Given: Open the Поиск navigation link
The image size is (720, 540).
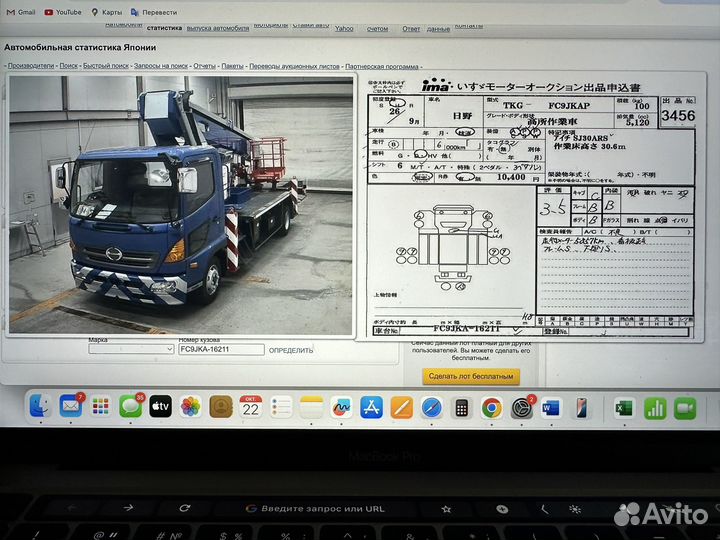Looking at the screenshot, I should (69, 66).
